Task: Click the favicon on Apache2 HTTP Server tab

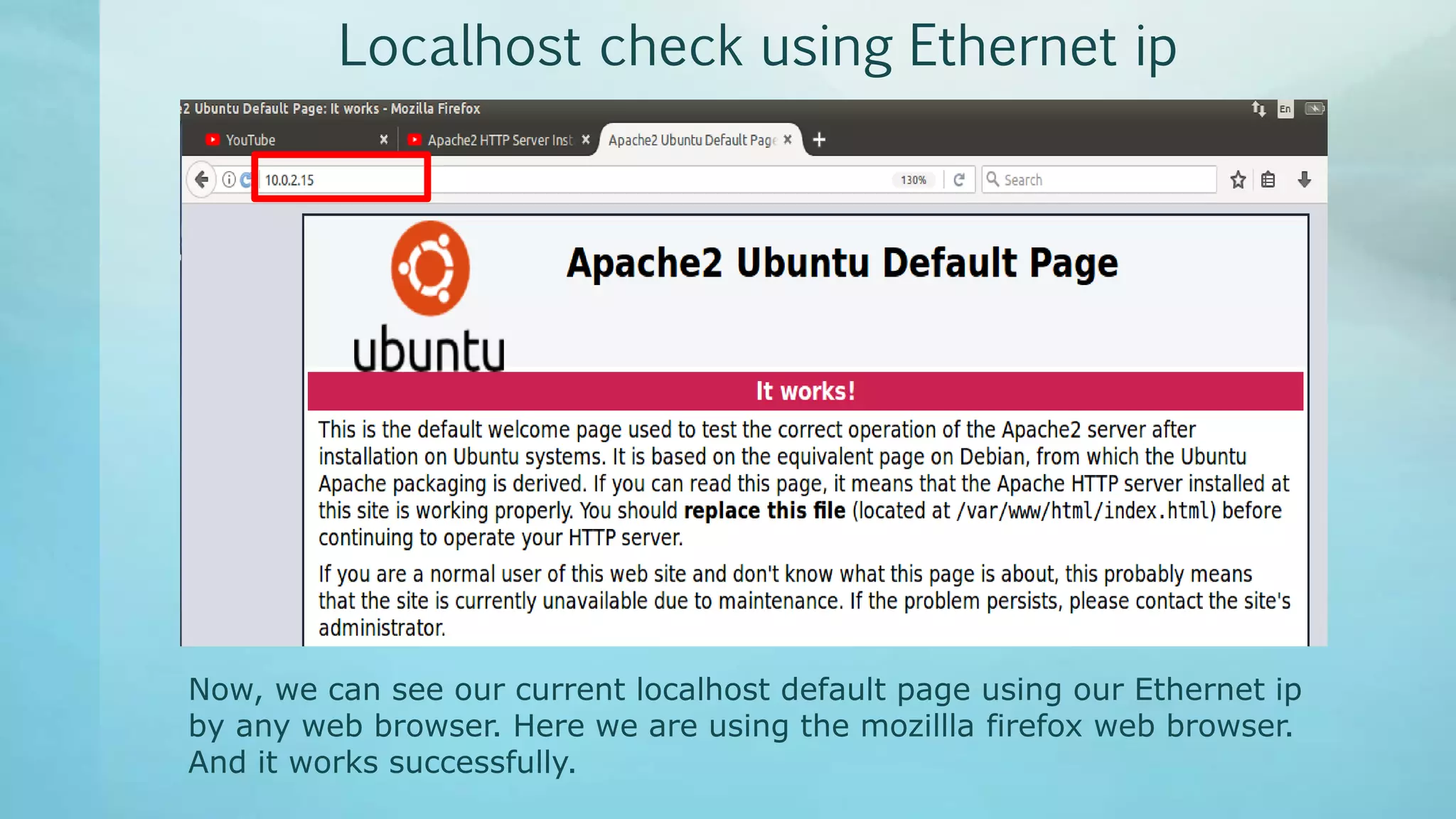Action: click(x=414, y=139)
